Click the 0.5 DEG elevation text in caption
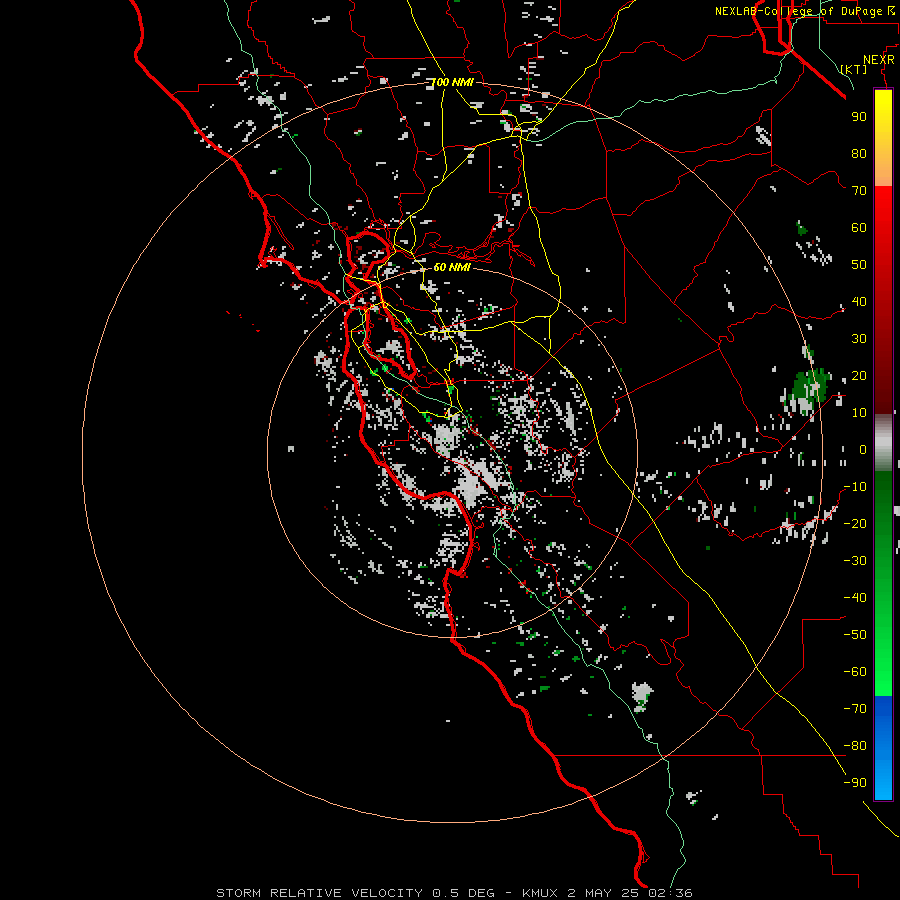Viewport: 900px width, 900px height. click(x=463, y=893)
